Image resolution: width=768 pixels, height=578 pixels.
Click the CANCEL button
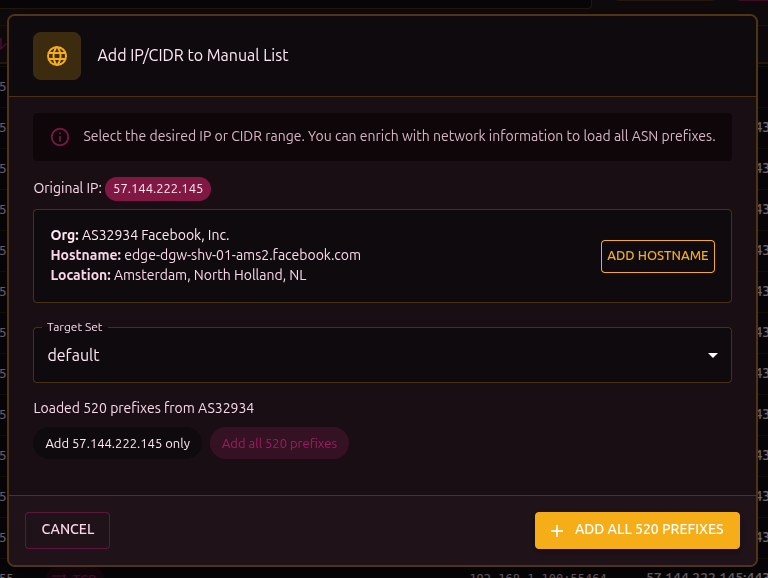point(68,530)
